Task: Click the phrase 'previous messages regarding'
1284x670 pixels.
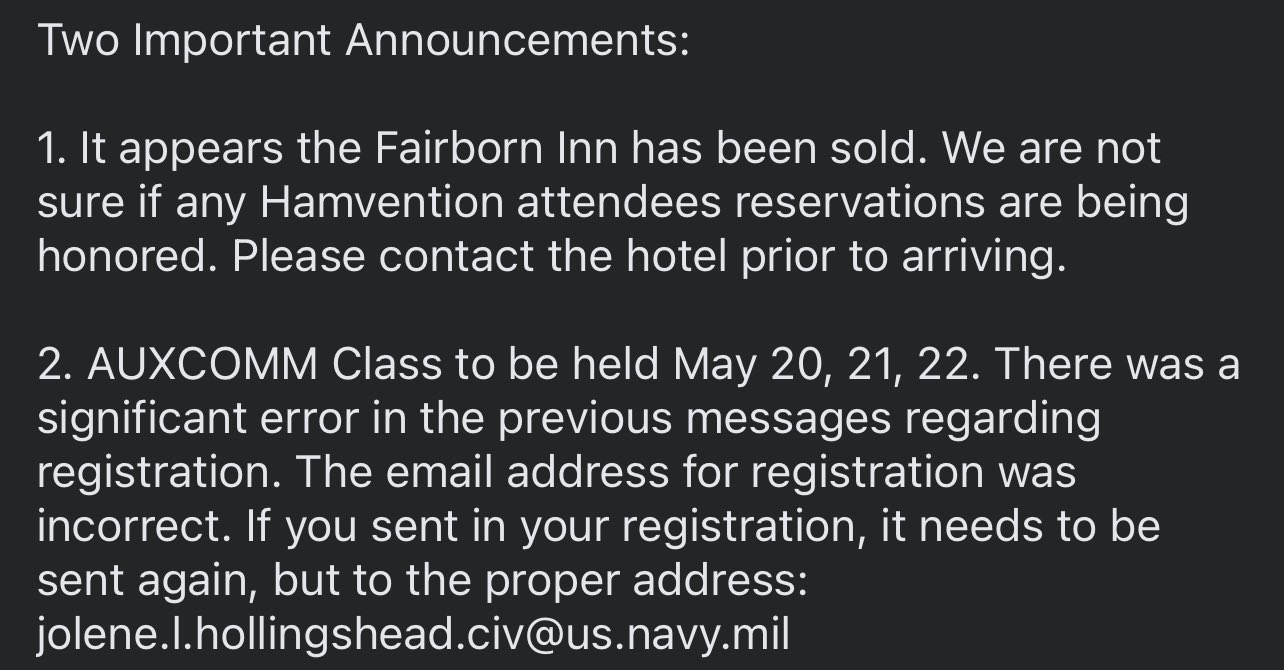Action: (x=799, y=421)
